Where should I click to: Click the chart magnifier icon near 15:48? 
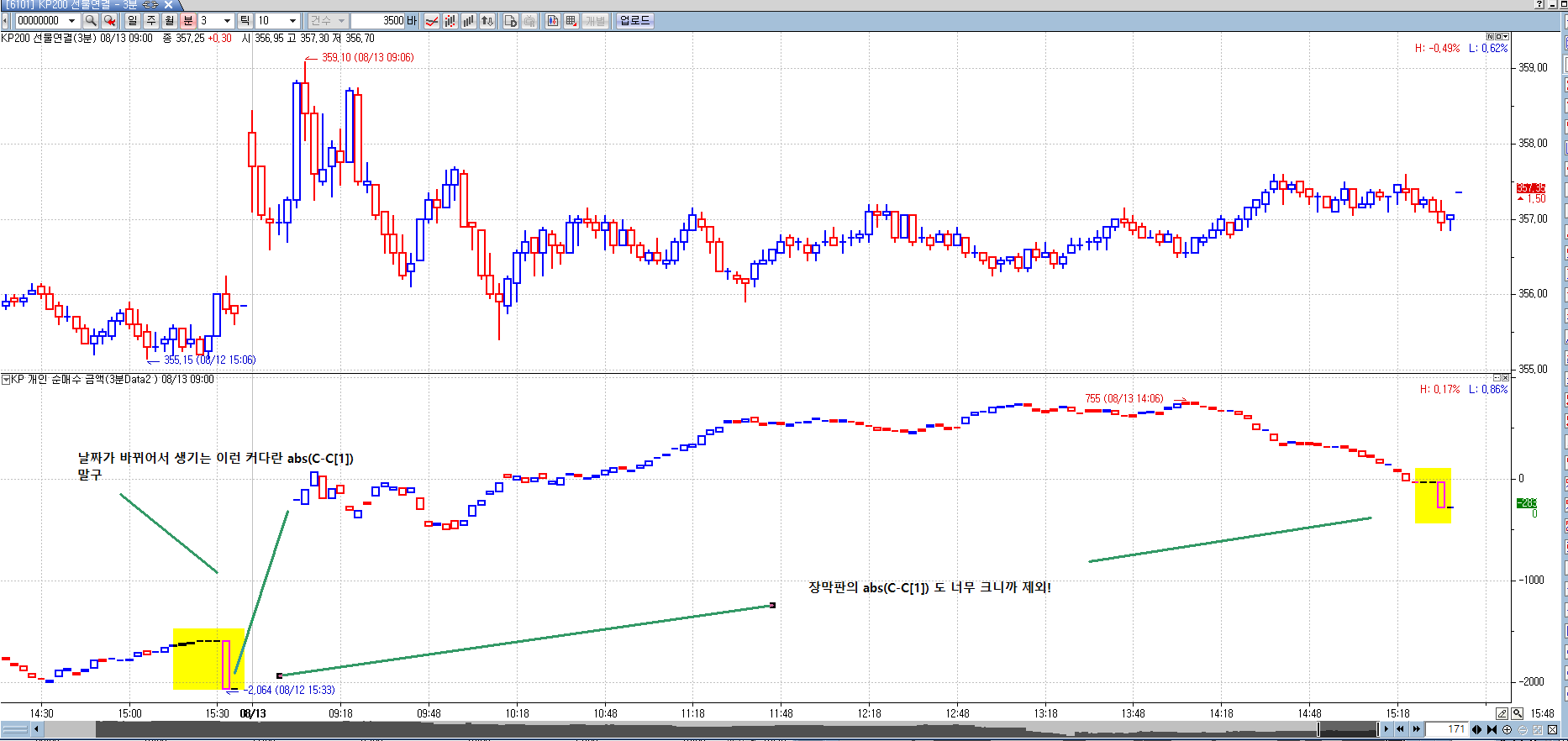click(x=1517, y=713)
